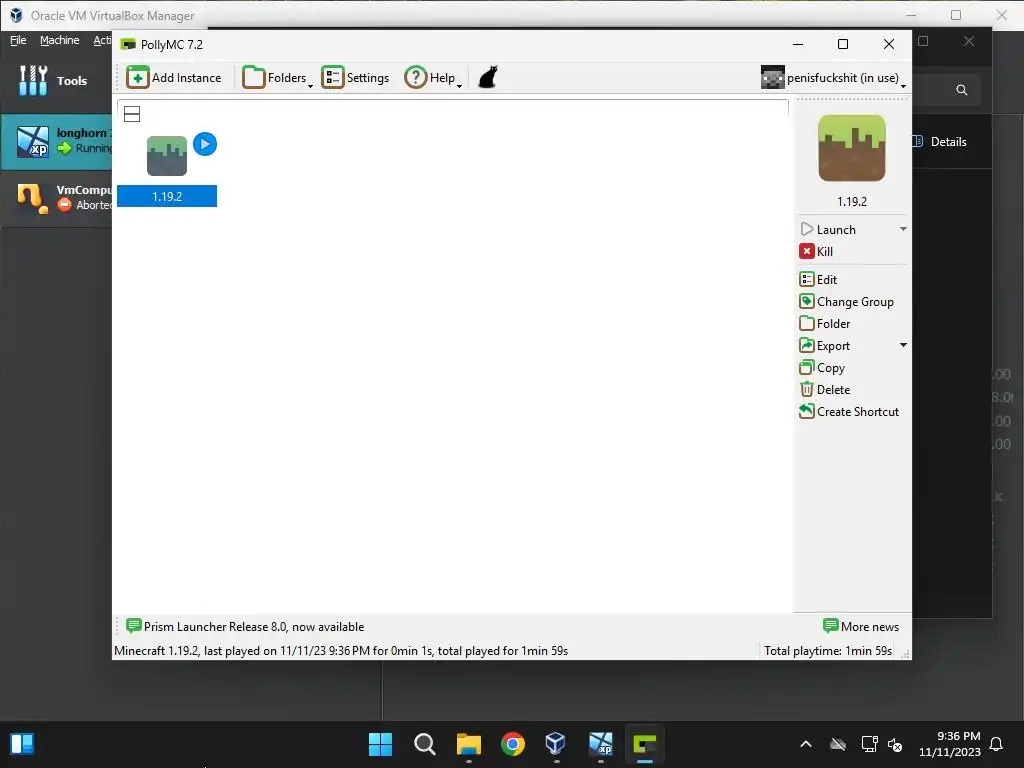This screenshot has width=1024, height=768.
Task: Click Create Shortcut action
Action: coord(849,411)
